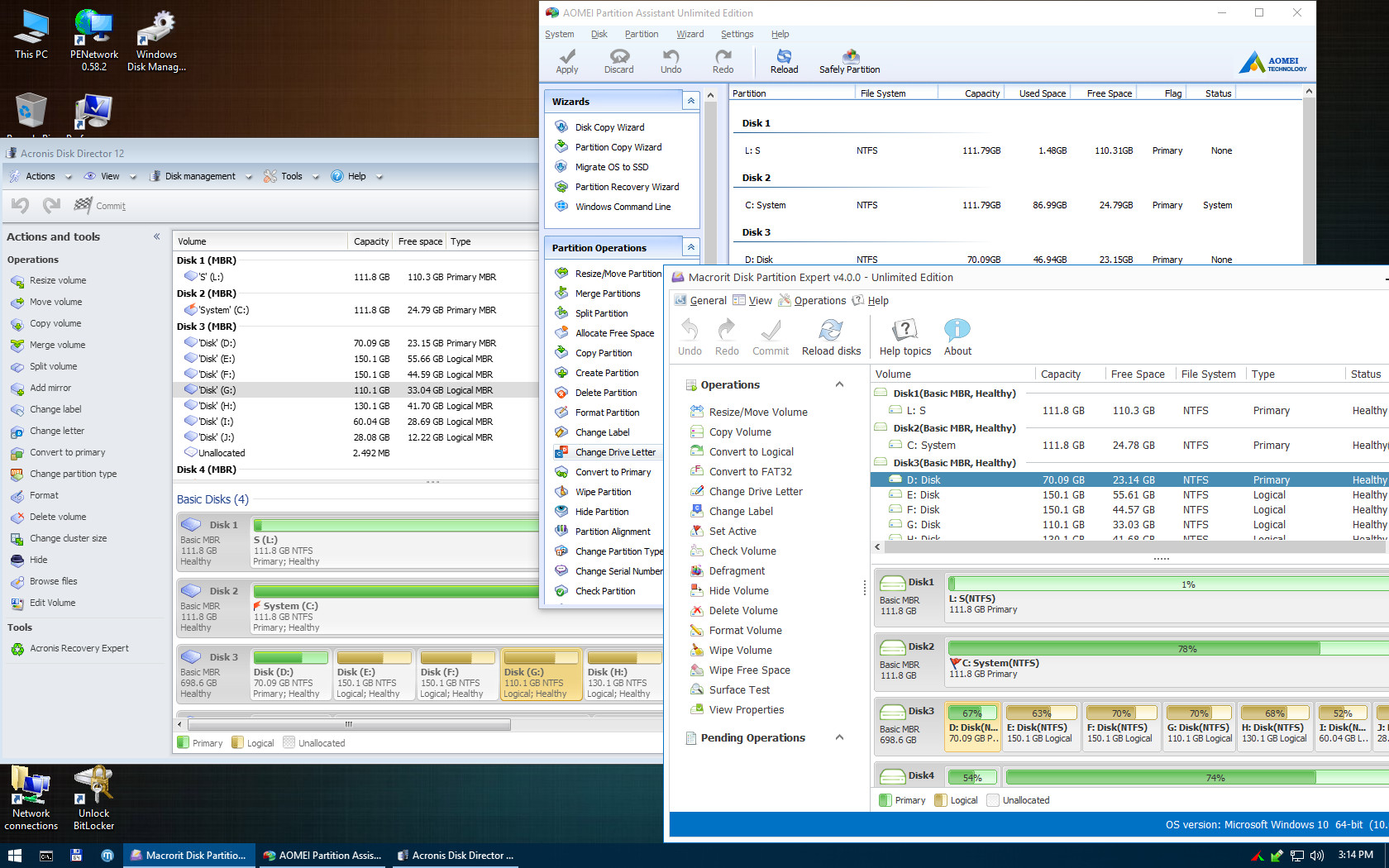Select Resize/Move Volume in Macrorit operations
1389x868 pixels.
[x=758, y=412]
